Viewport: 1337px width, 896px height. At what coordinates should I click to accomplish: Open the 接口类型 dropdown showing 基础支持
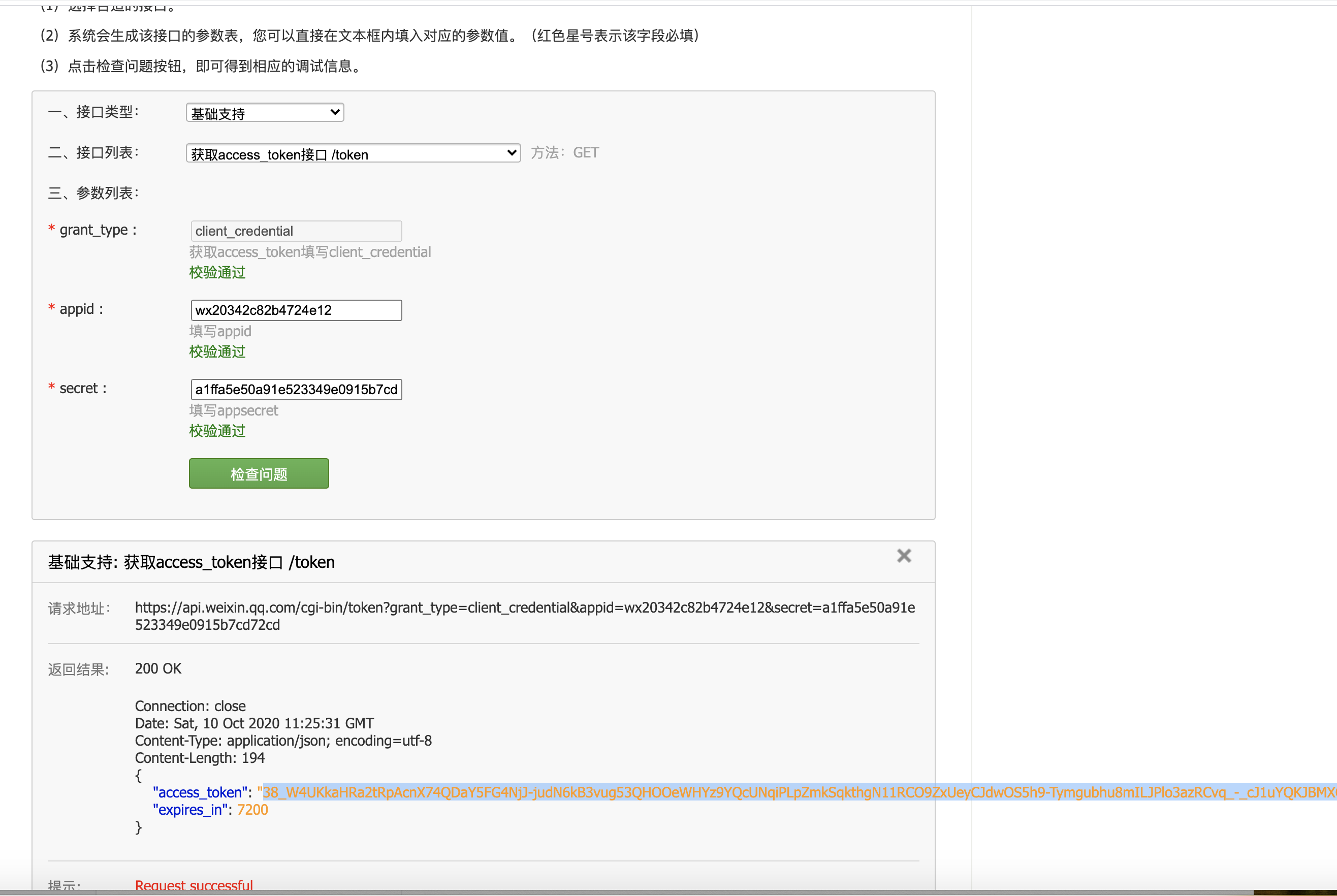coord(265,113)
